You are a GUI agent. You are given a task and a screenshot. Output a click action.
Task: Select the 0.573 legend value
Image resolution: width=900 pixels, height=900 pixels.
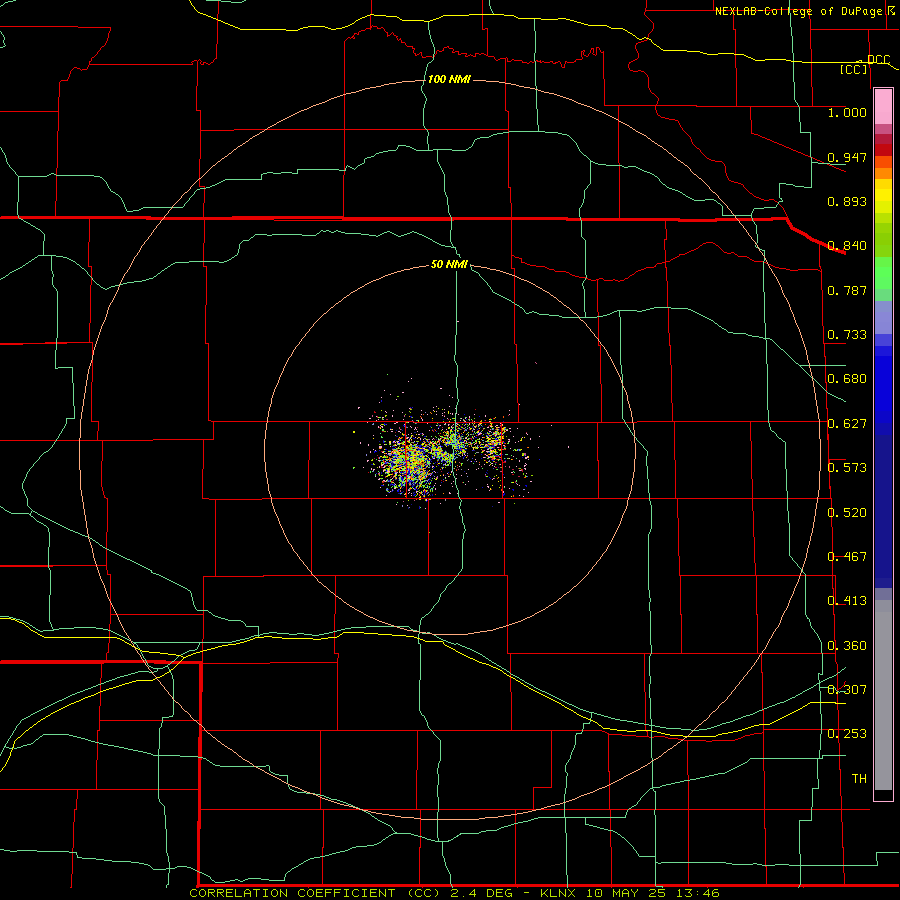[847, 468]
